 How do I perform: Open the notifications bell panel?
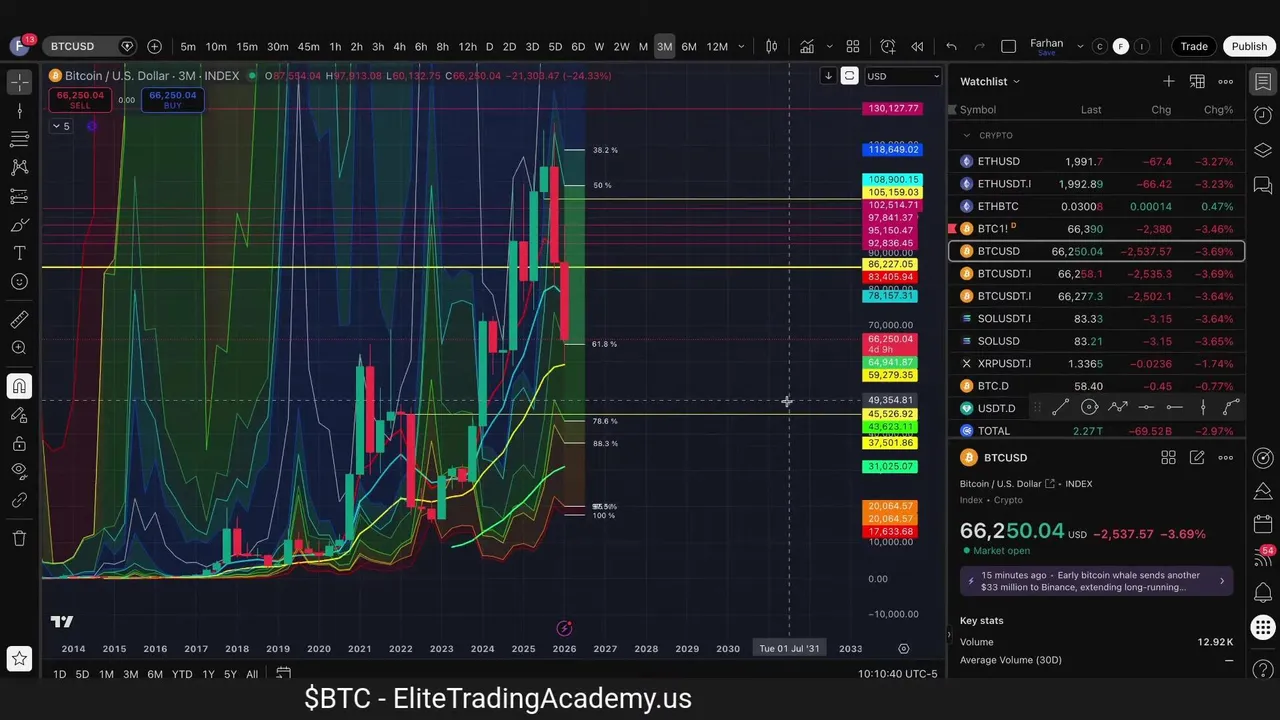coord(1263,593)
